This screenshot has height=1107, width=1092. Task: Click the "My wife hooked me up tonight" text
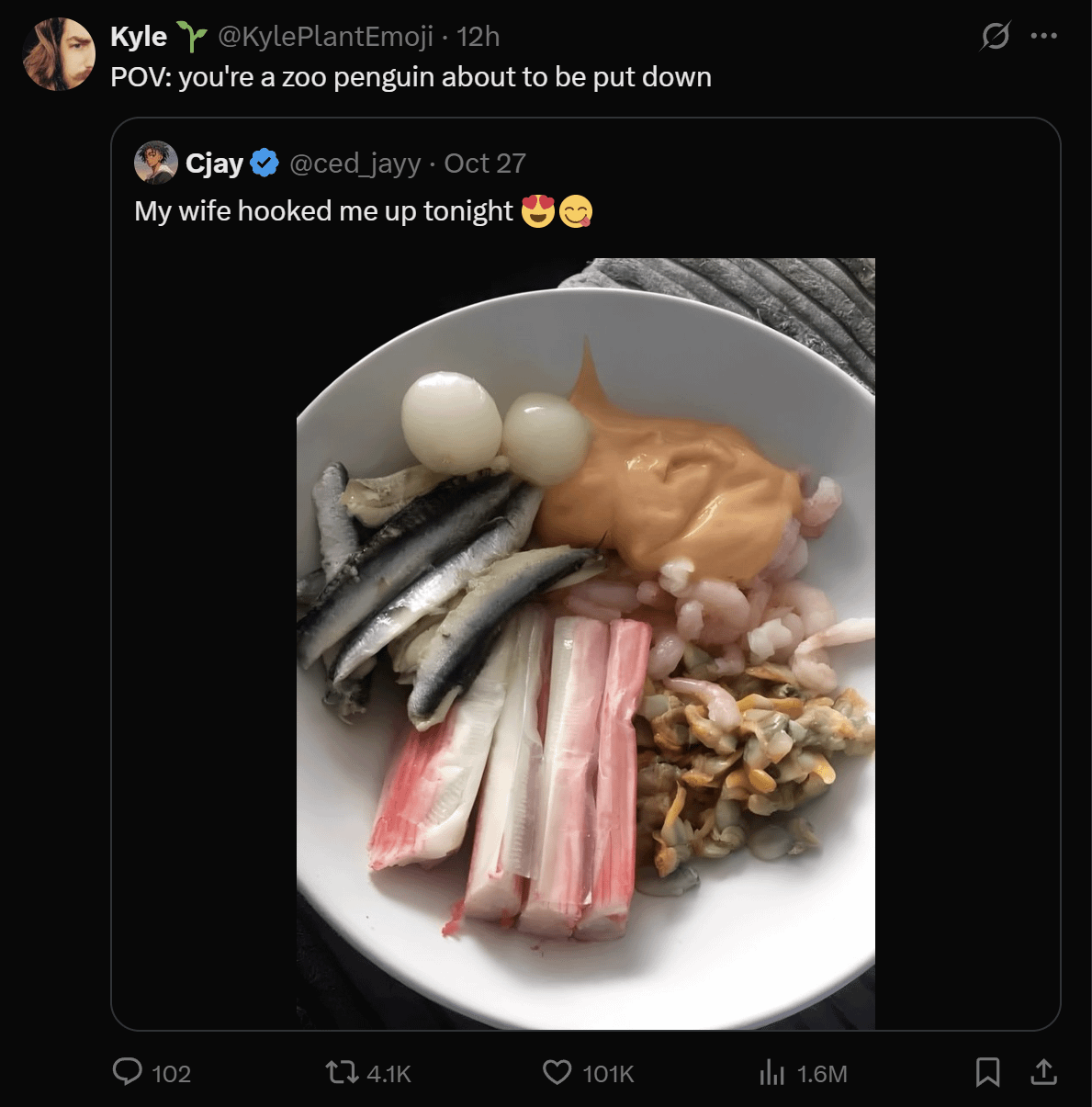(x=323, y=211)
